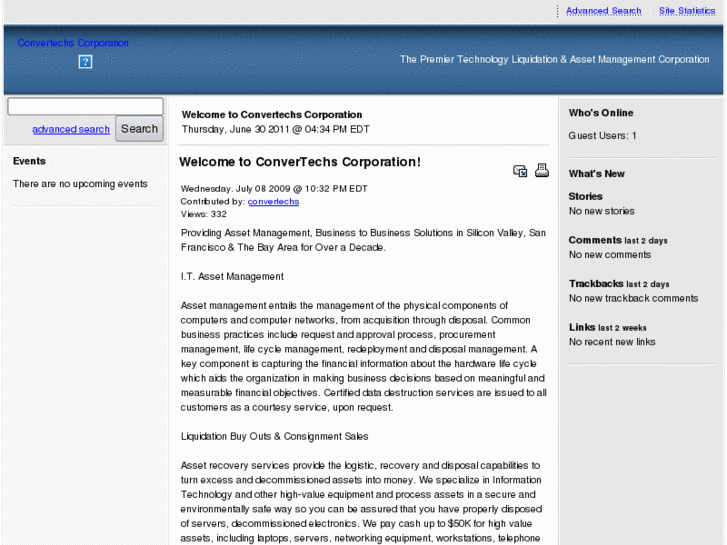Screen dimensions: 727x545
Task: Click the sidebar advanced search link
Action: click(71, 129)
